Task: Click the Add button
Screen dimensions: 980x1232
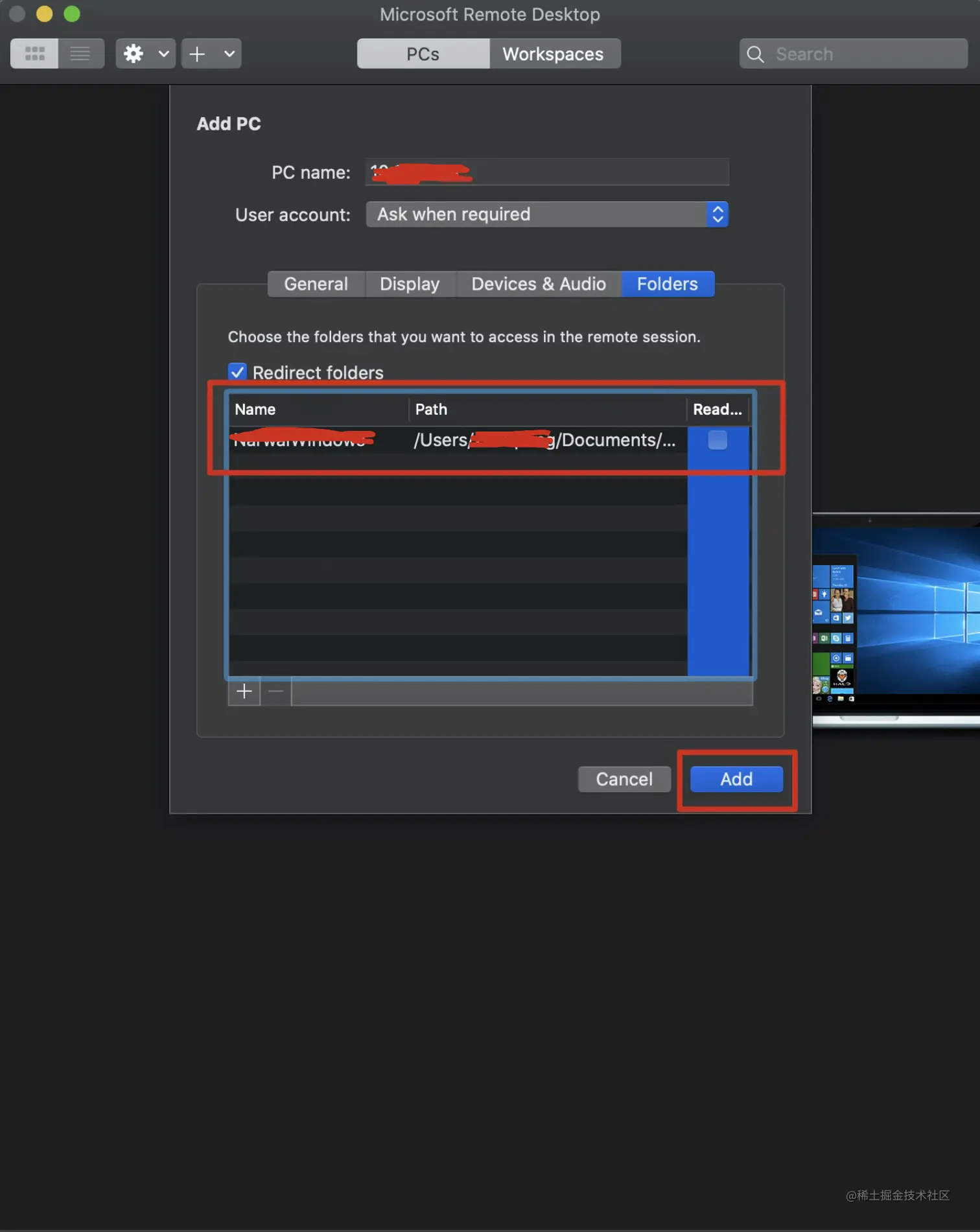Action: tap(736, 779)
